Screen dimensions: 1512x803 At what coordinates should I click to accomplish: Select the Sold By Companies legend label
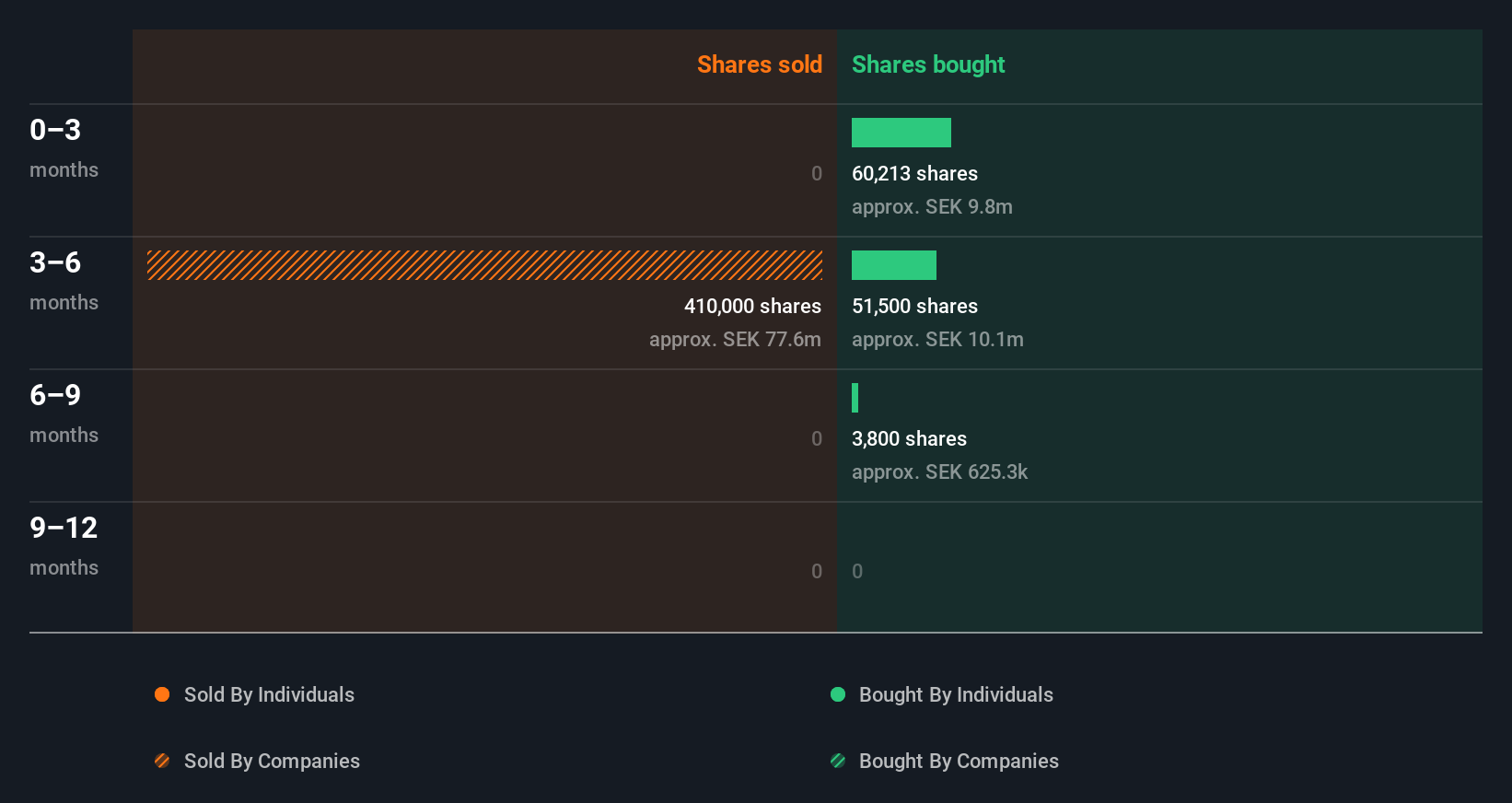pyautogui.click(x=272, y=761)
